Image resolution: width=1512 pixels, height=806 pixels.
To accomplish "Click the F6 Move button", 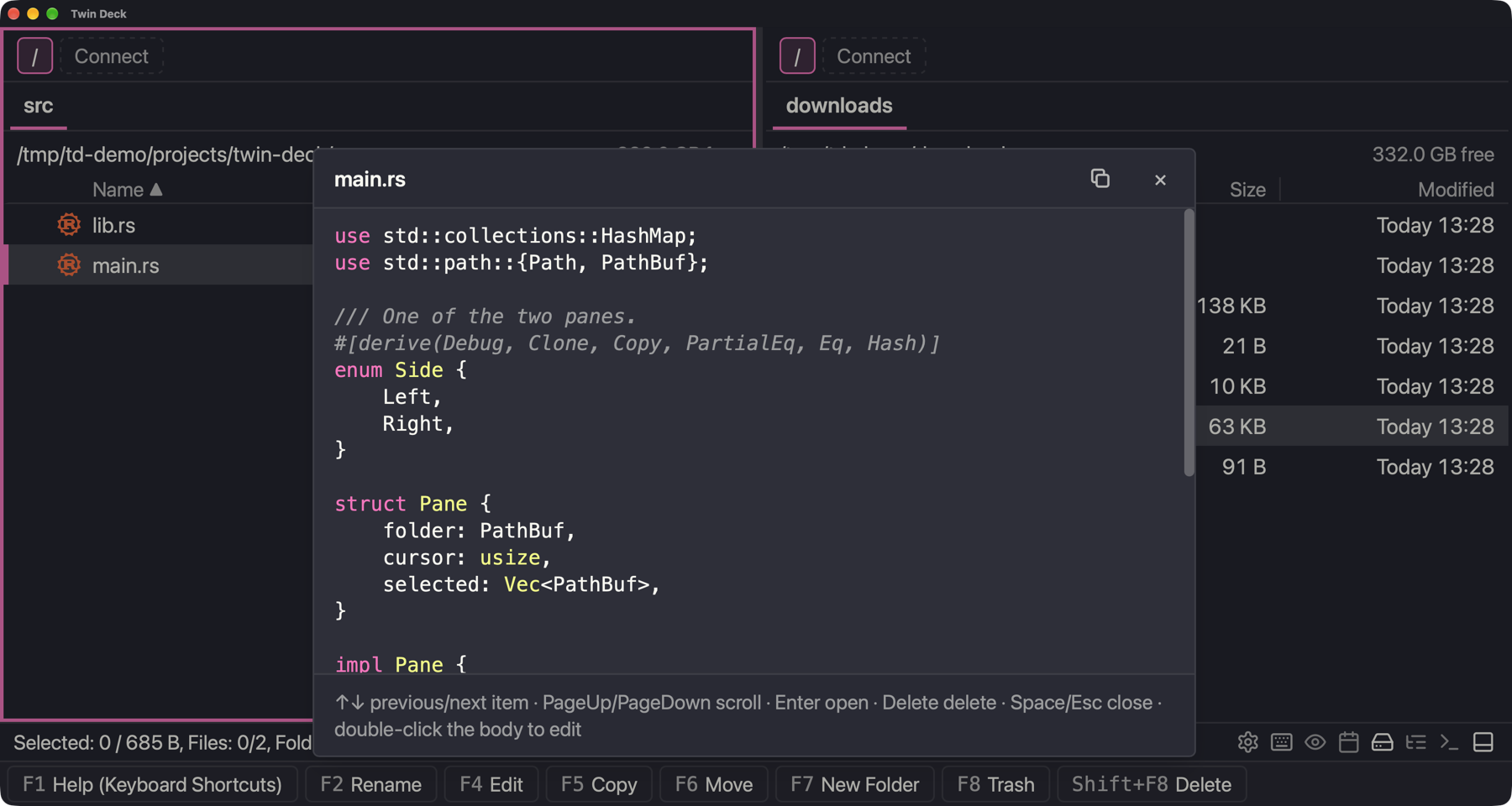I will pyautogui.click(x=714, y=784).
